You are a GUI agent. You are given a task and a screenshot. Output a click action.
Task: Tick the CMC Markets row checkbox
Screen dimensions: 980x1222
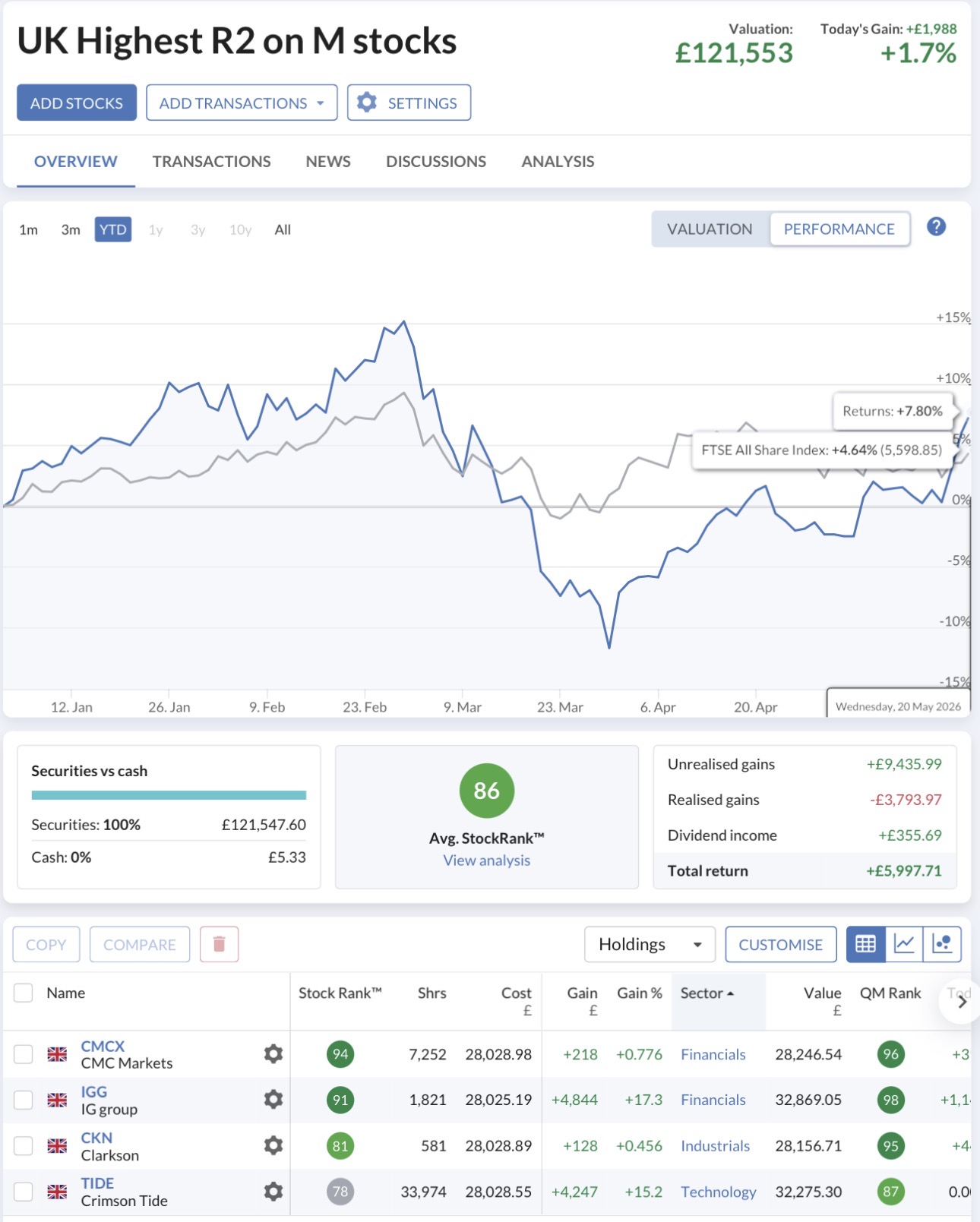pyautogui.click(x=24, y=1054)
